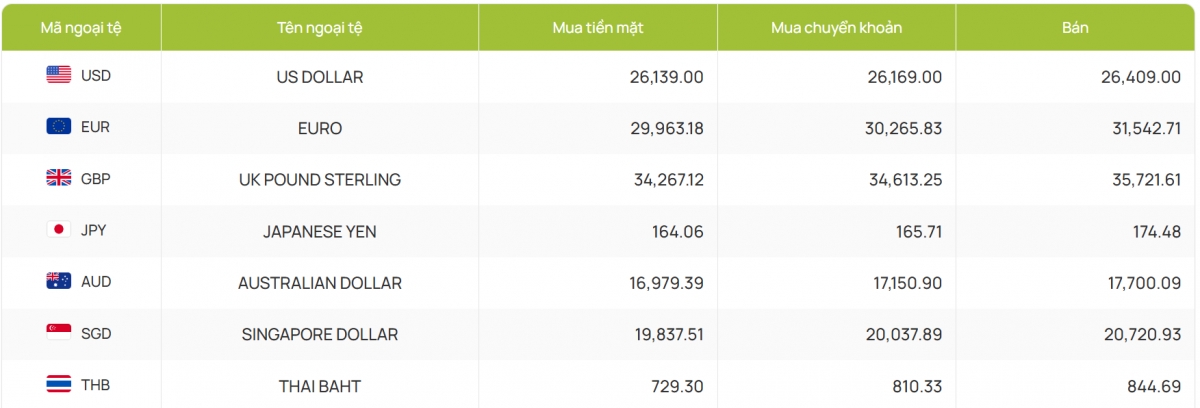Click the USD currency code
The image size is (1200, 408).
(x=96, y=76)
